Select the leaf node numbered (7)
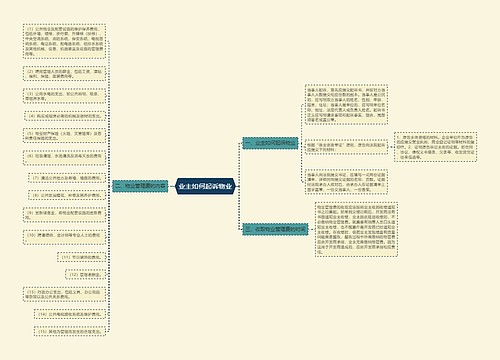 pyautogui.click(x=67, y=178)
